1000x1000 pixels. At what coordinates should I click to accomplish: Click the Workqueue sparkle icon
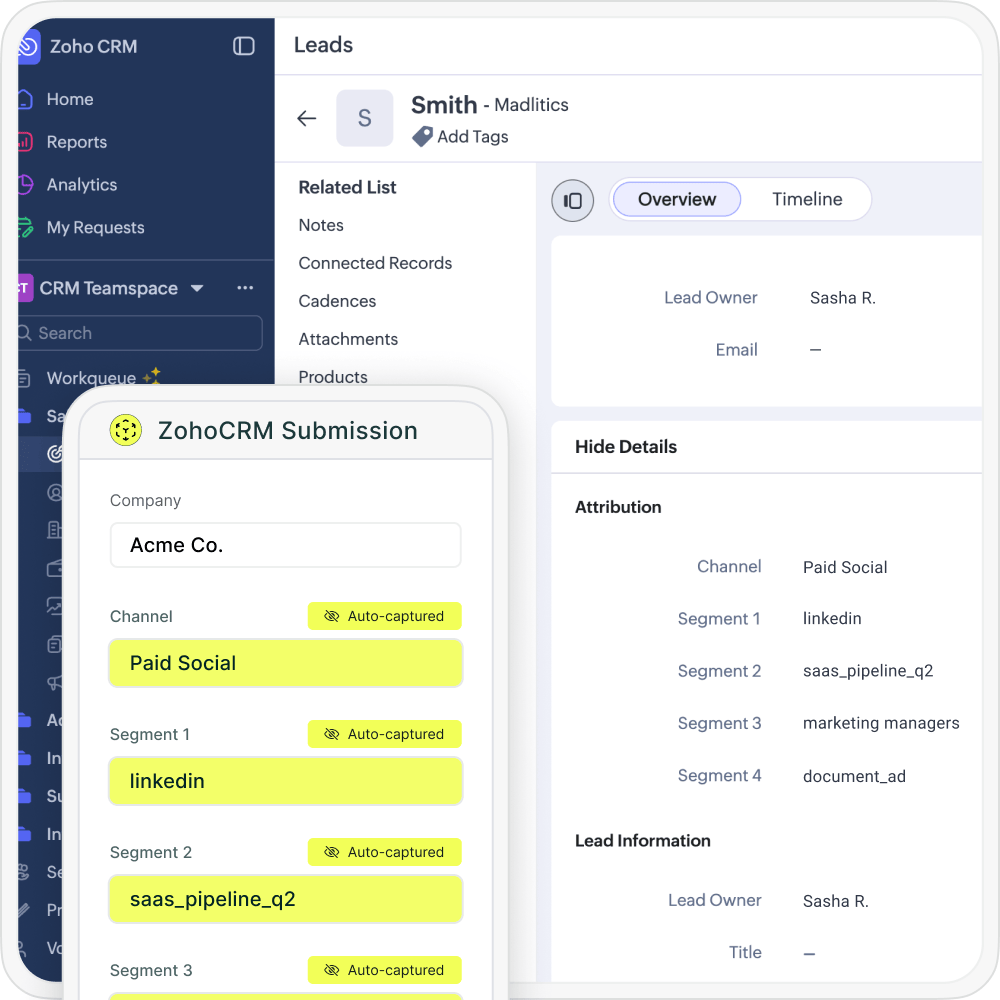point(152,376)
